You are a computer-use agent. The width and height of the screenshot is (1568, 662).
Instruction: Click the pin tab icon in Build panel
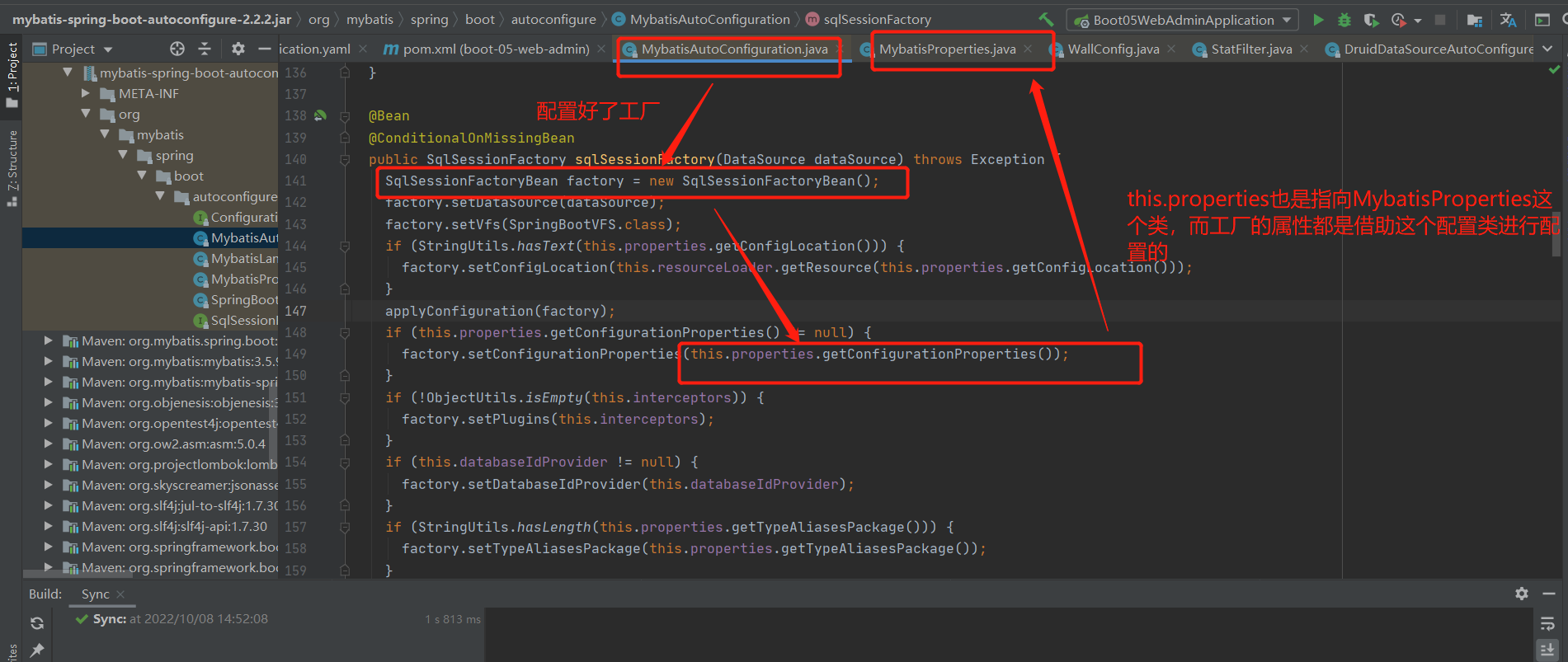click(37, 650)
